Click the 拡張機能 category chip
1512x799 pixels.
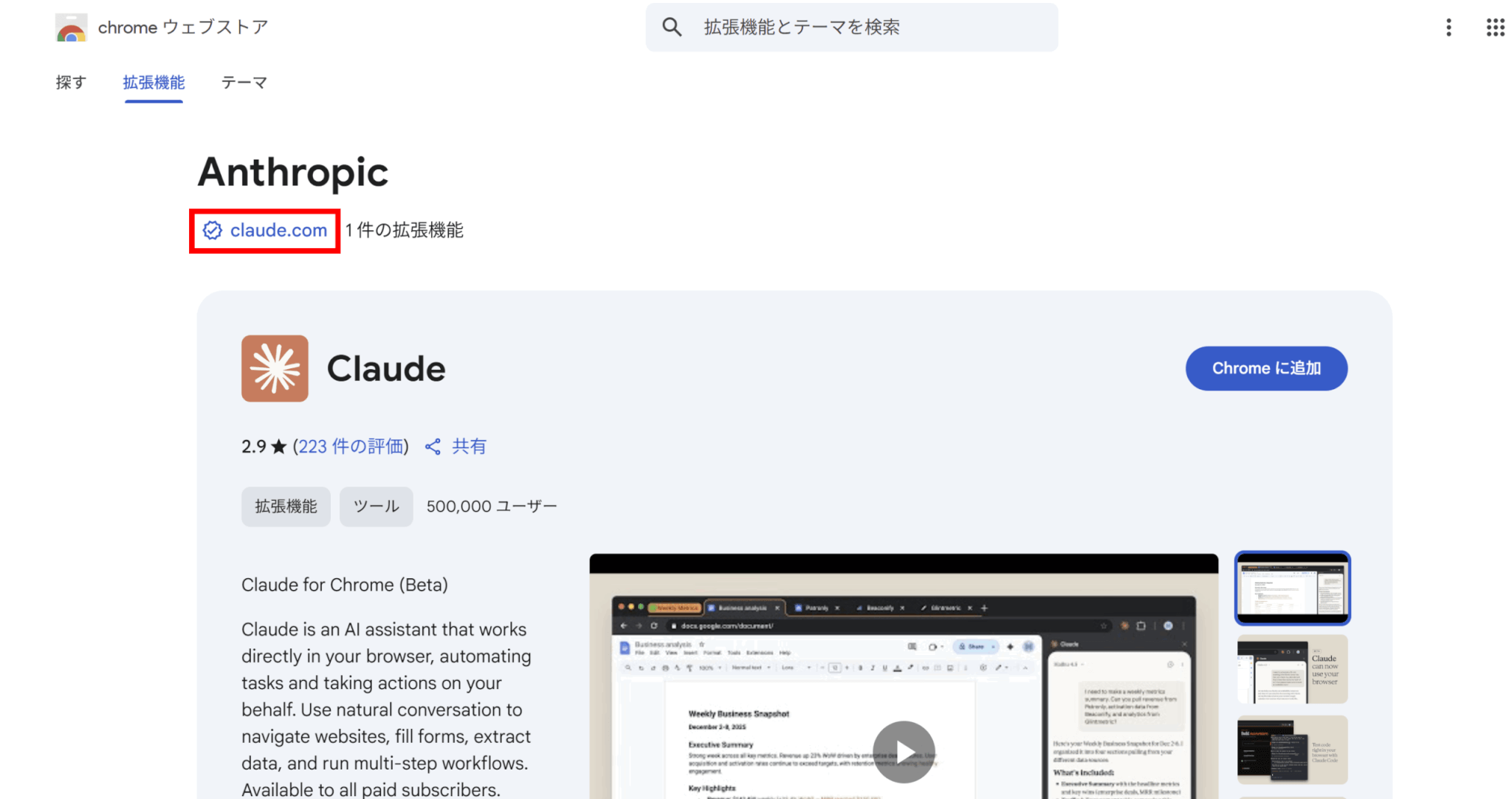click(286, 507)
